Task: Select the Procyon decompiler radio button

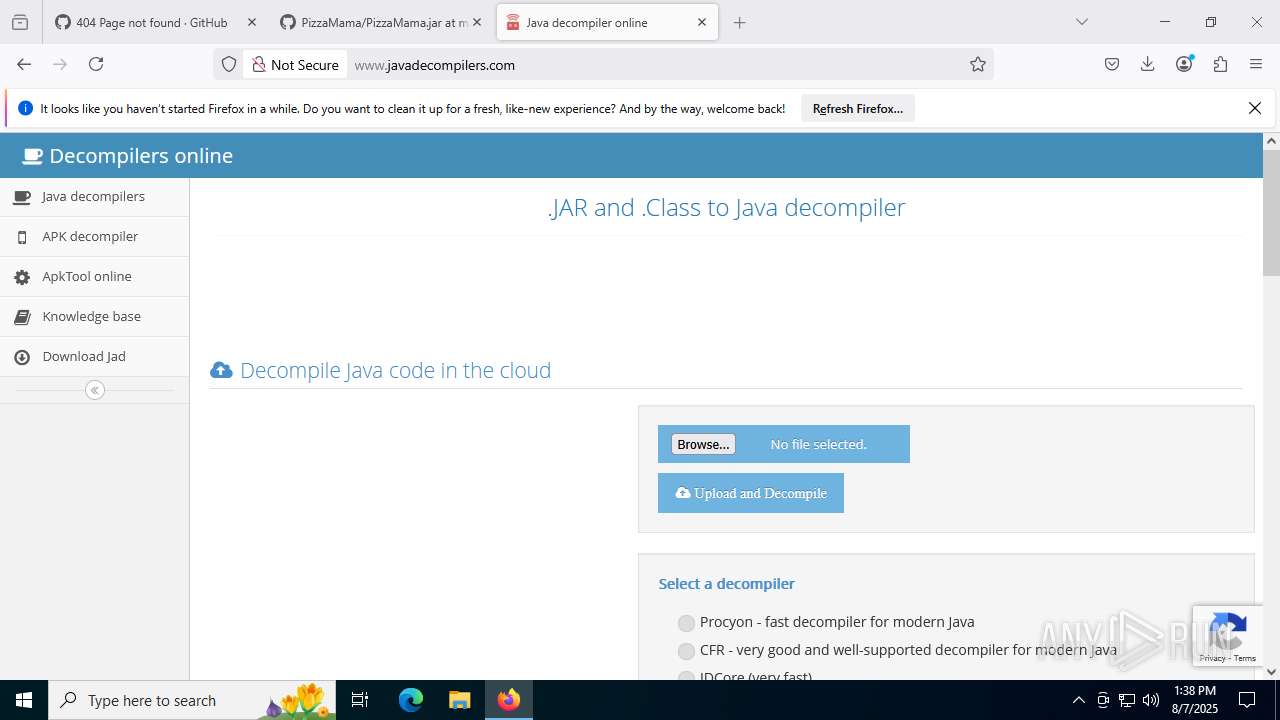Action: click(x=686, y=623)
